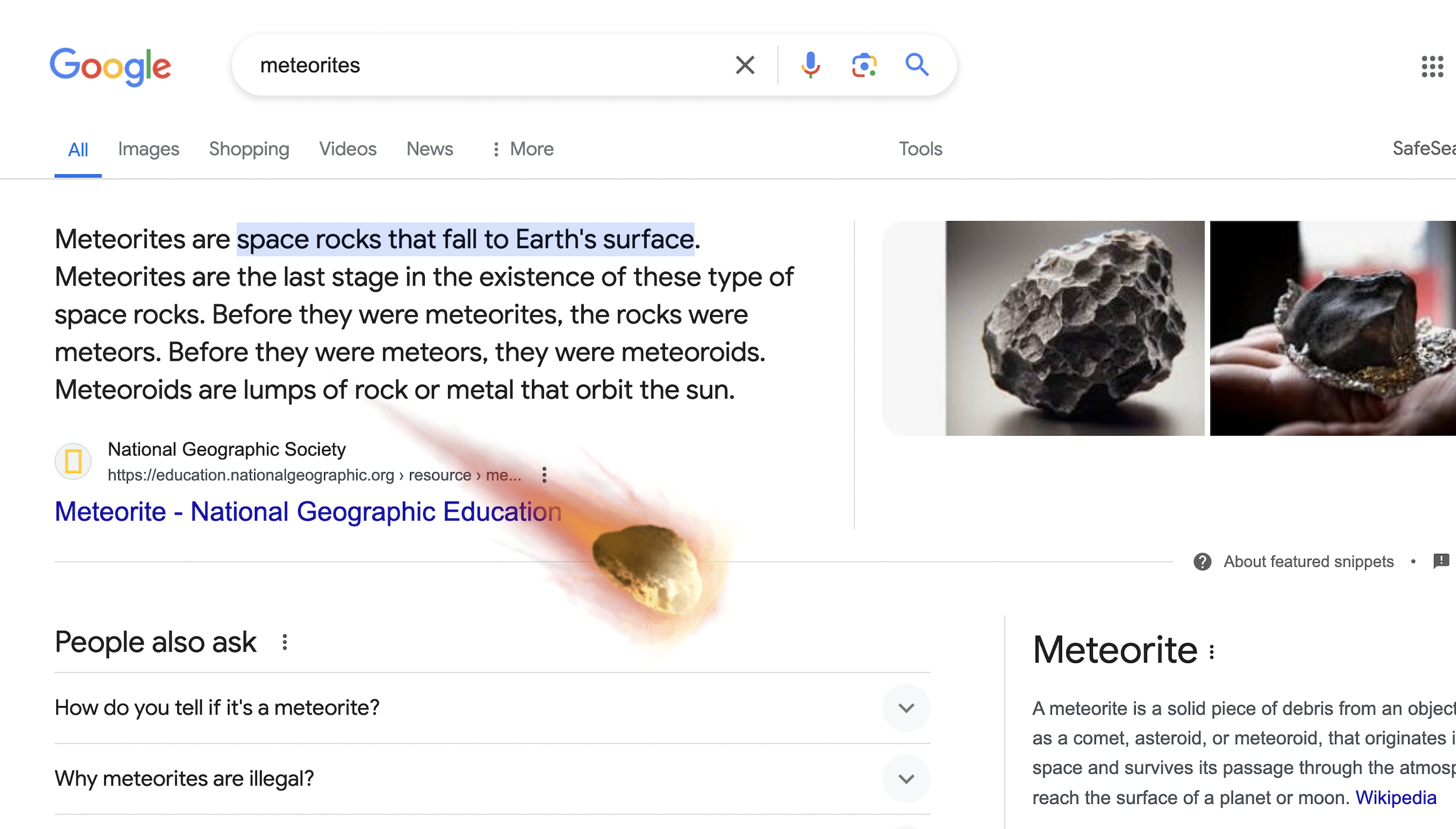Click the blue magnifying glass search icon
The height and width of the screenshot is (829, 1456).
click(x=917, y=65)
